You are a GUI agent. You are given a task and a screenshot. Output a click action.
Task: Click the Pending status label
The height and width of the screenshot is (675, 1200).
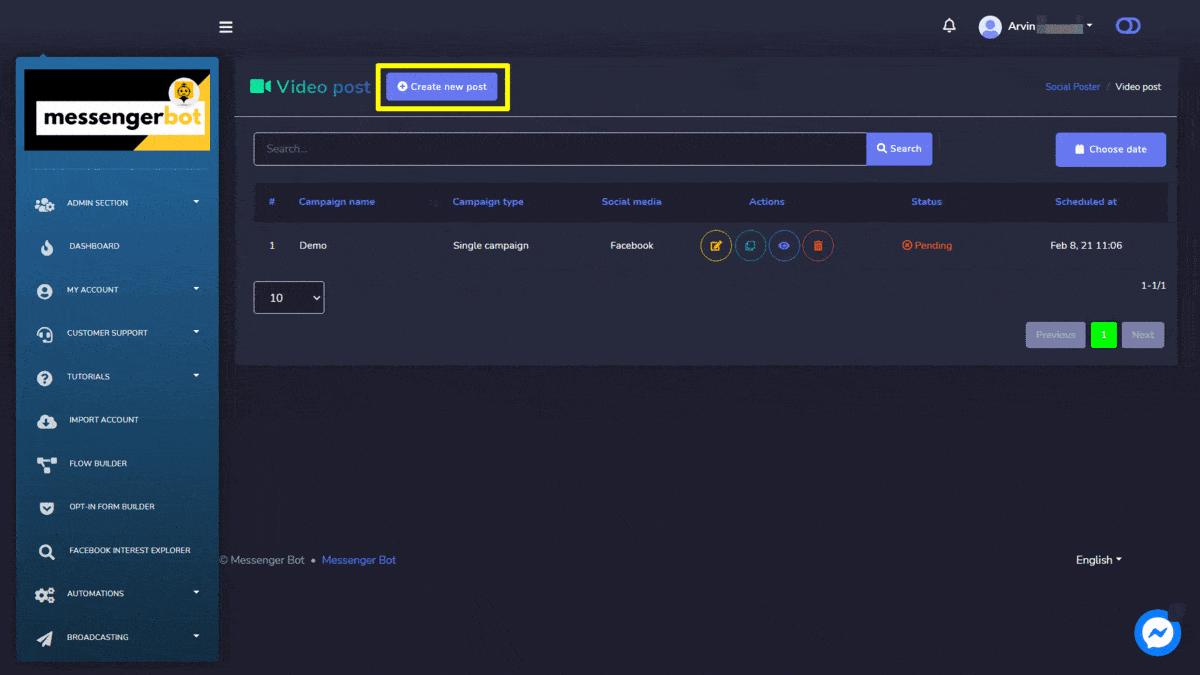click(927, 246)
